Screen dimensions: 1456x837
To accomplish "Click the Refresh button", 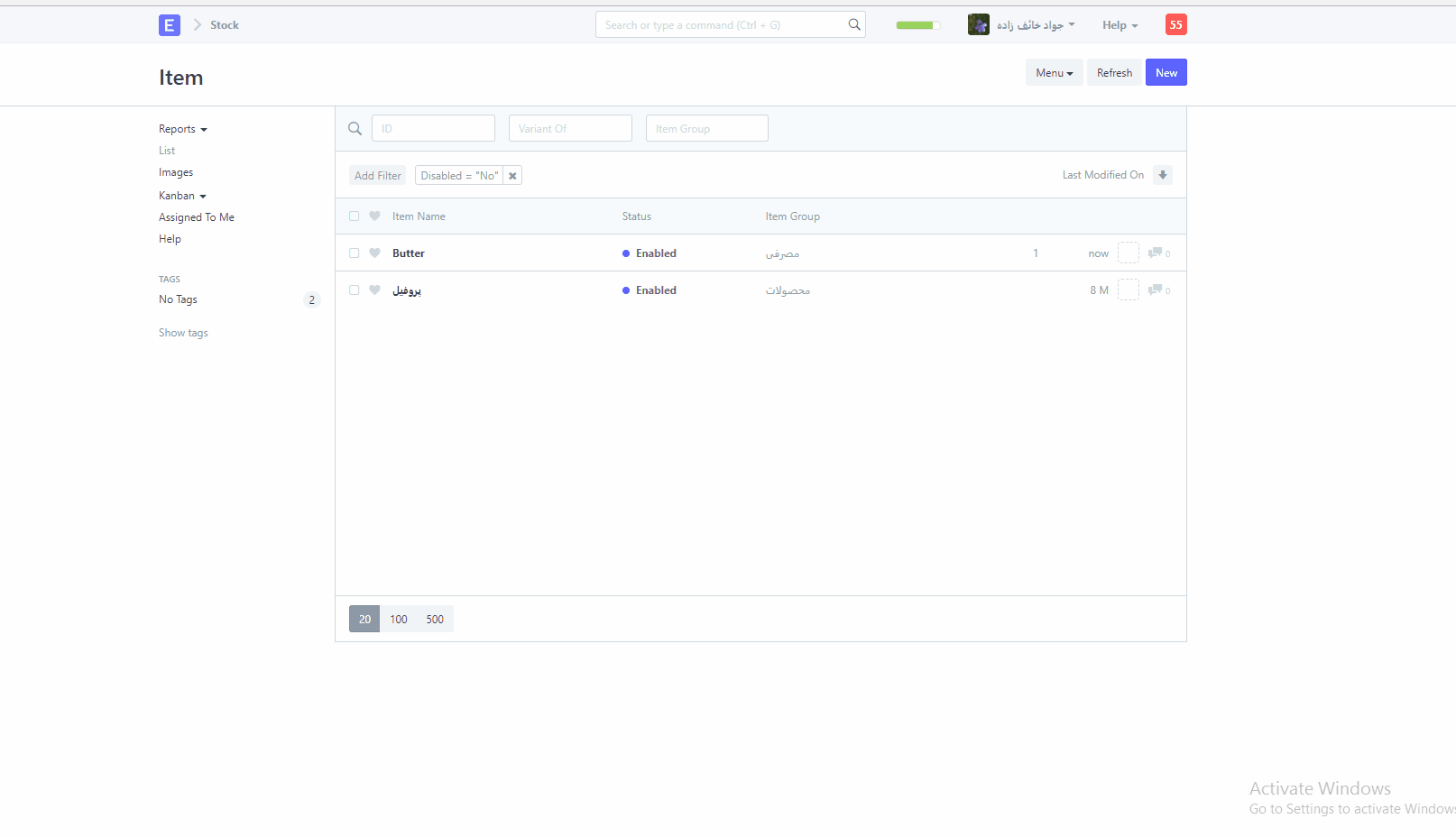I will pyautogui.click(x=1114, y=72).
